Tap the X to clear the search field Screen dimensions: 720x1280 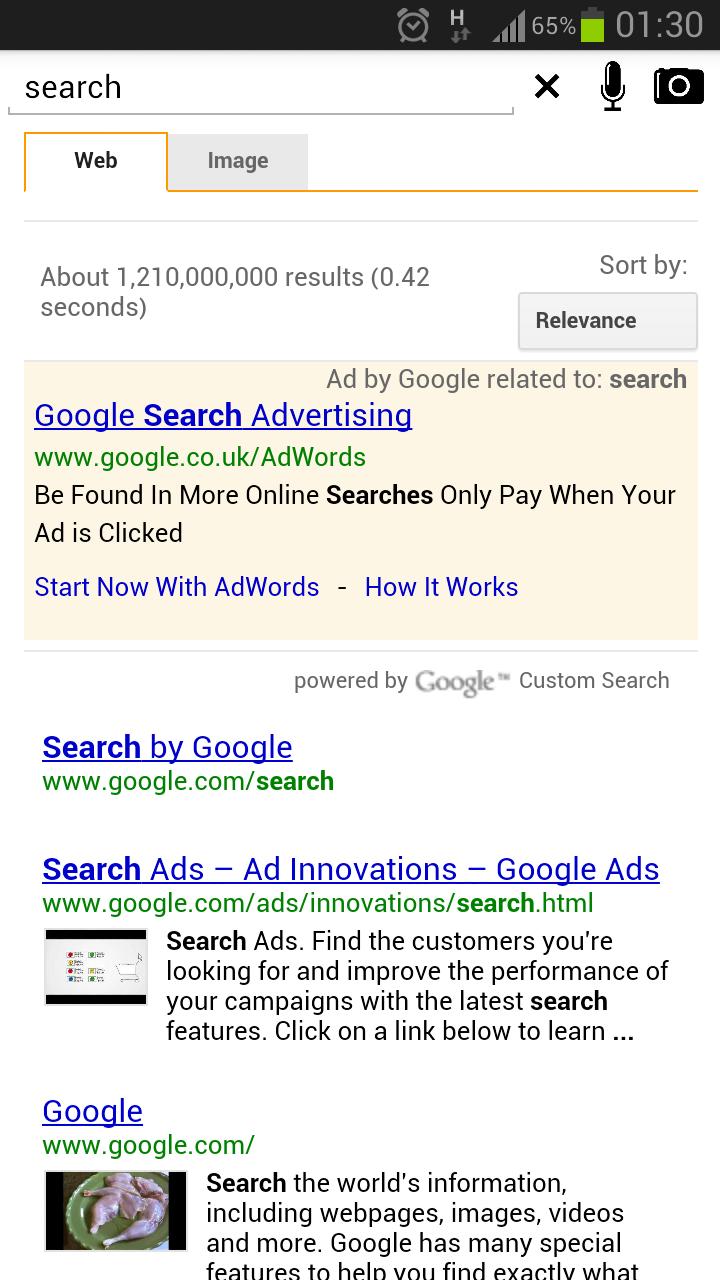pos(546,87)
